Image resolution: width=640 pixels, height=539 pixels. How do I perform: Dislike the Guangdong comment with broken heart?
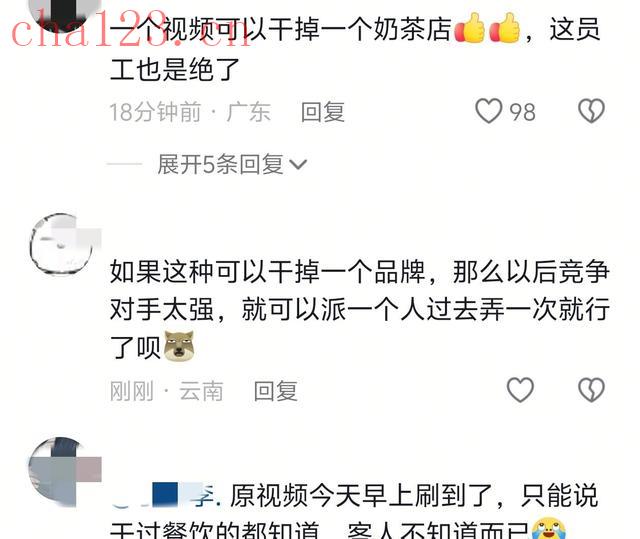pos(591,111)
